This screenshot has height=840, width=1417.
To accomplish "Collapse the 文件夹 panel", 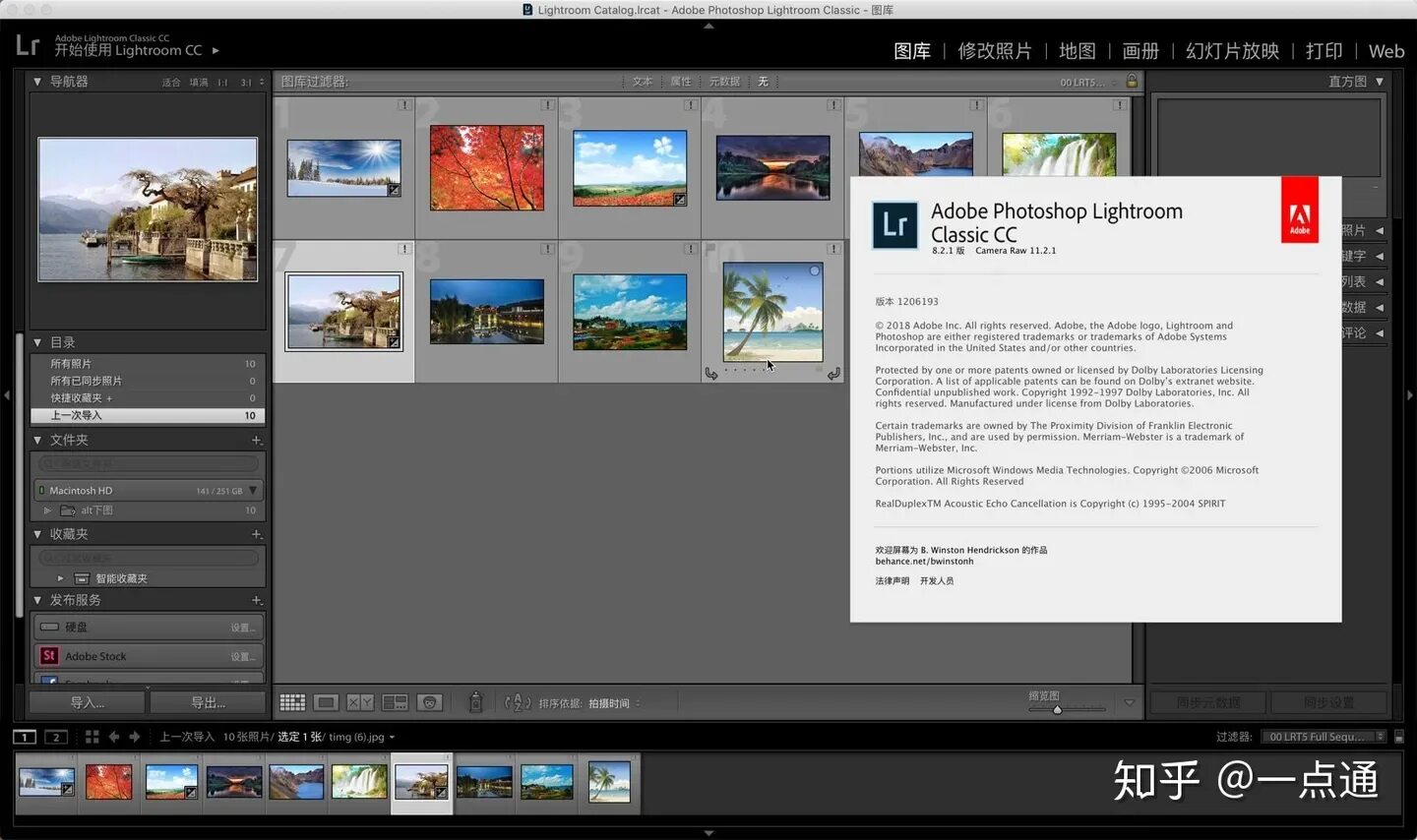I will (x=37, y=440).
